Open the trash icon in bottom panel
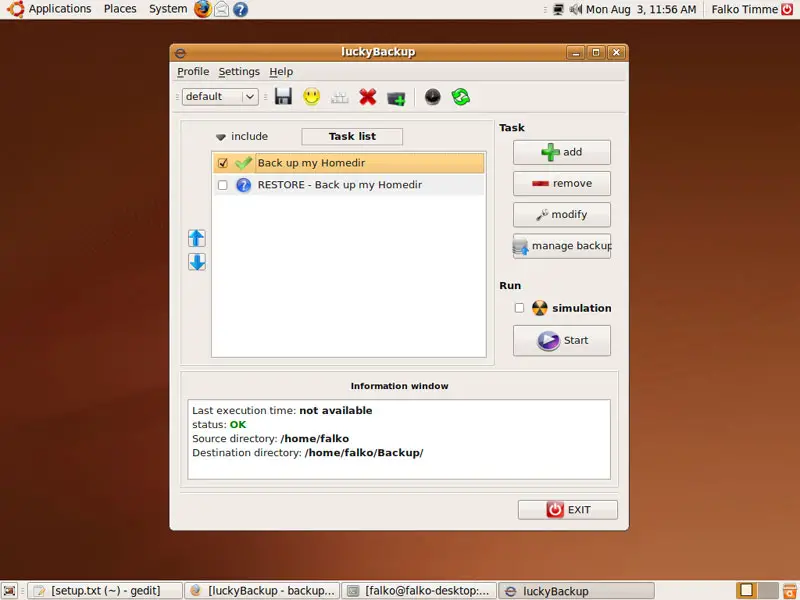 pyautogui.click(x=790, y=590)
